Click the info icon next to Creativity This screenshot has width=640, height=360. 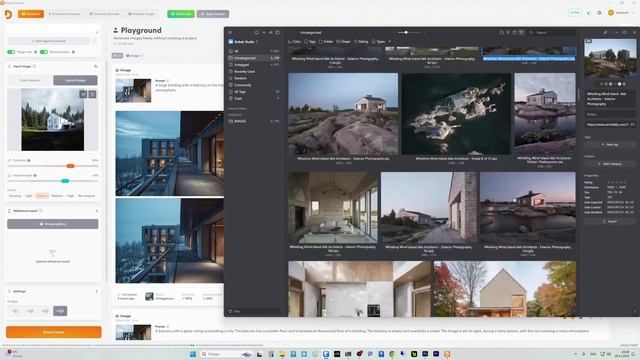[x=29, y=160]
